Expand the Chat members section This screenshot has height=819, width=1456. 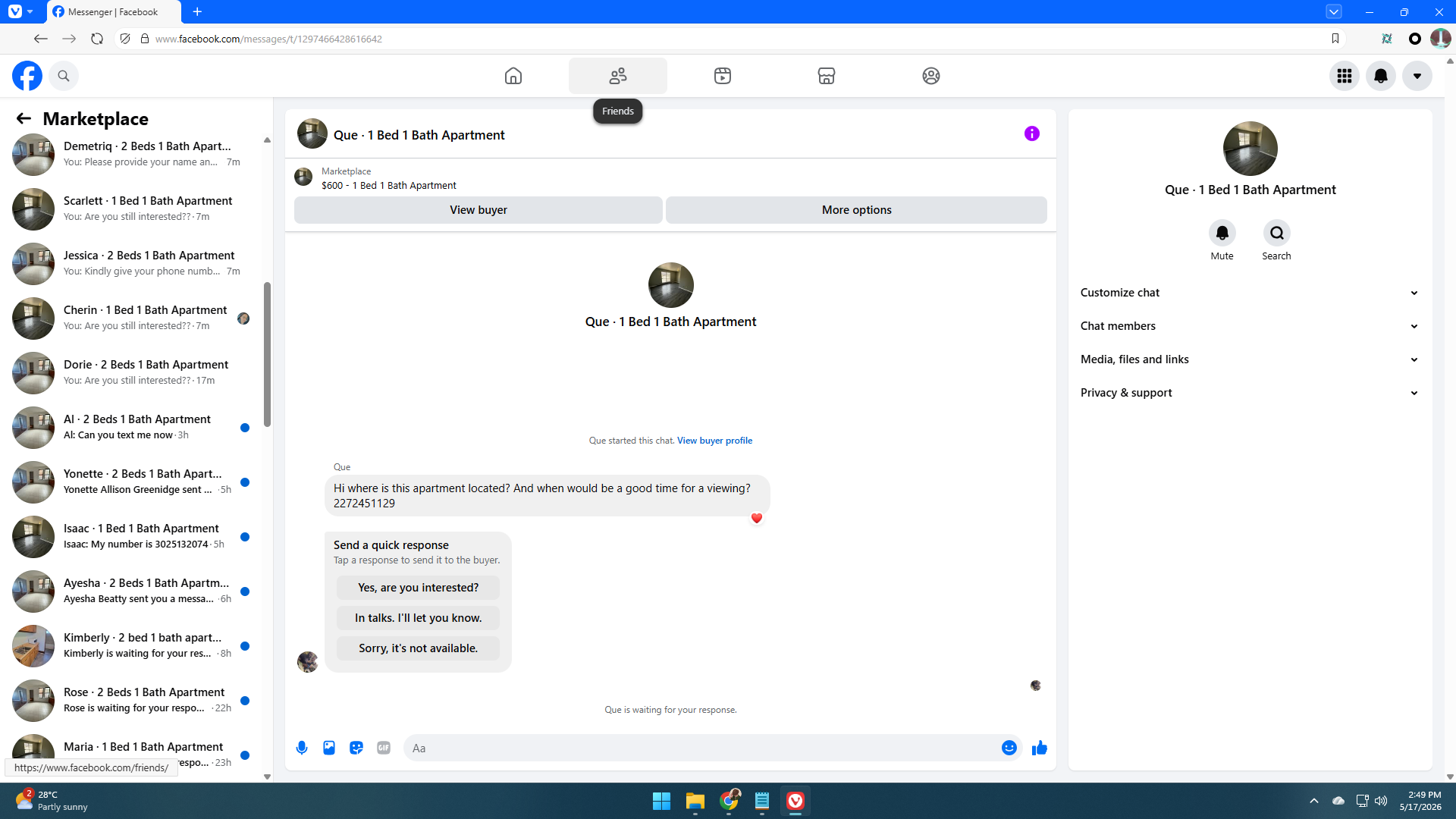coord(1250,326)
